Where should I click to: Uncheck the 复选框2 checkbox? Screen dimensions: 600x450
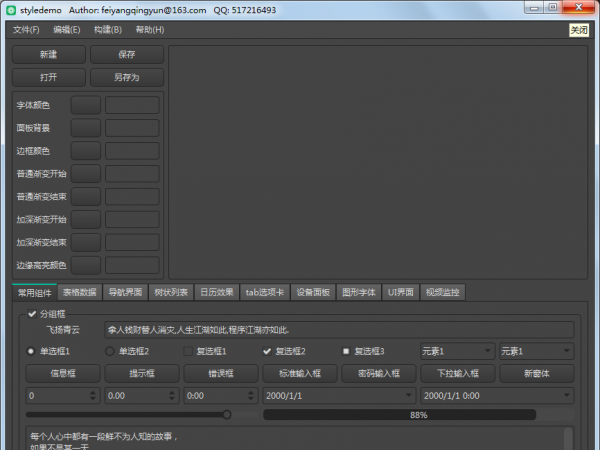coord(267,351)
